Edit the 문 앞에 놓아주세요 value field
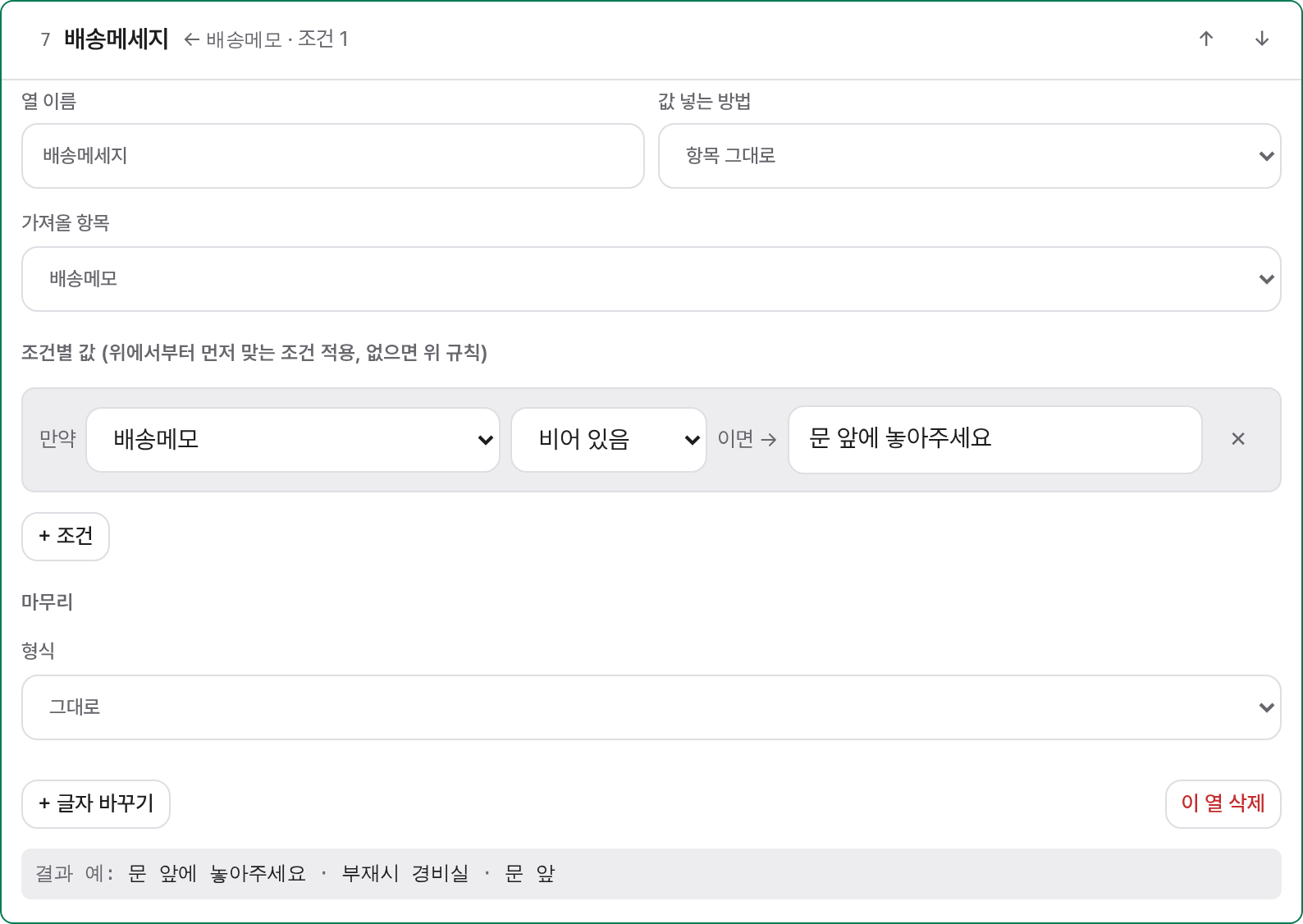 [994, 440]
